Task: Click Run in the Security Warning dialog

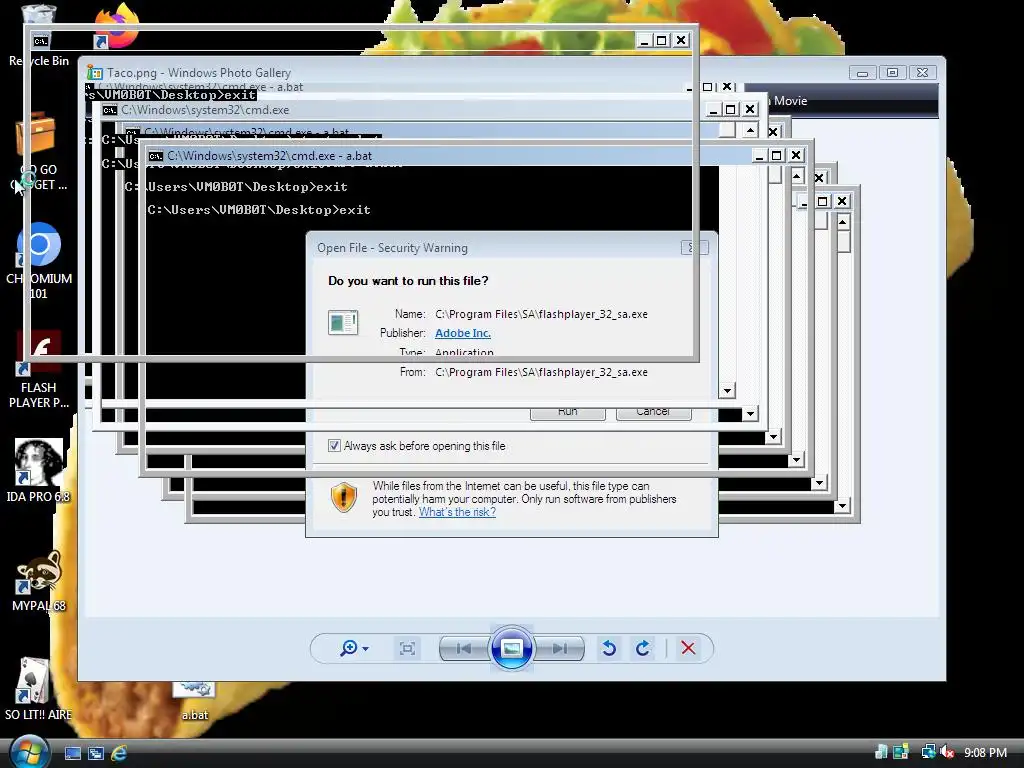Action: point(568,413)
